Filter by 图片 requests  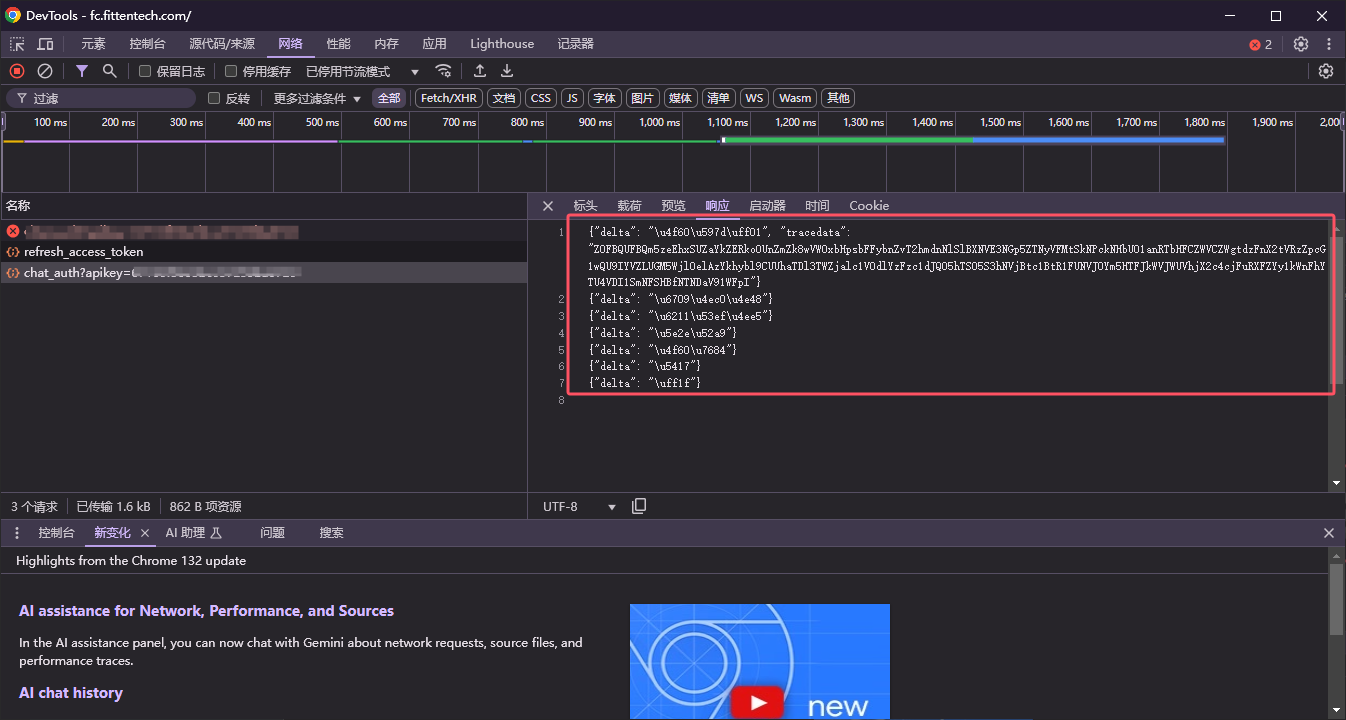click(643, 98)
